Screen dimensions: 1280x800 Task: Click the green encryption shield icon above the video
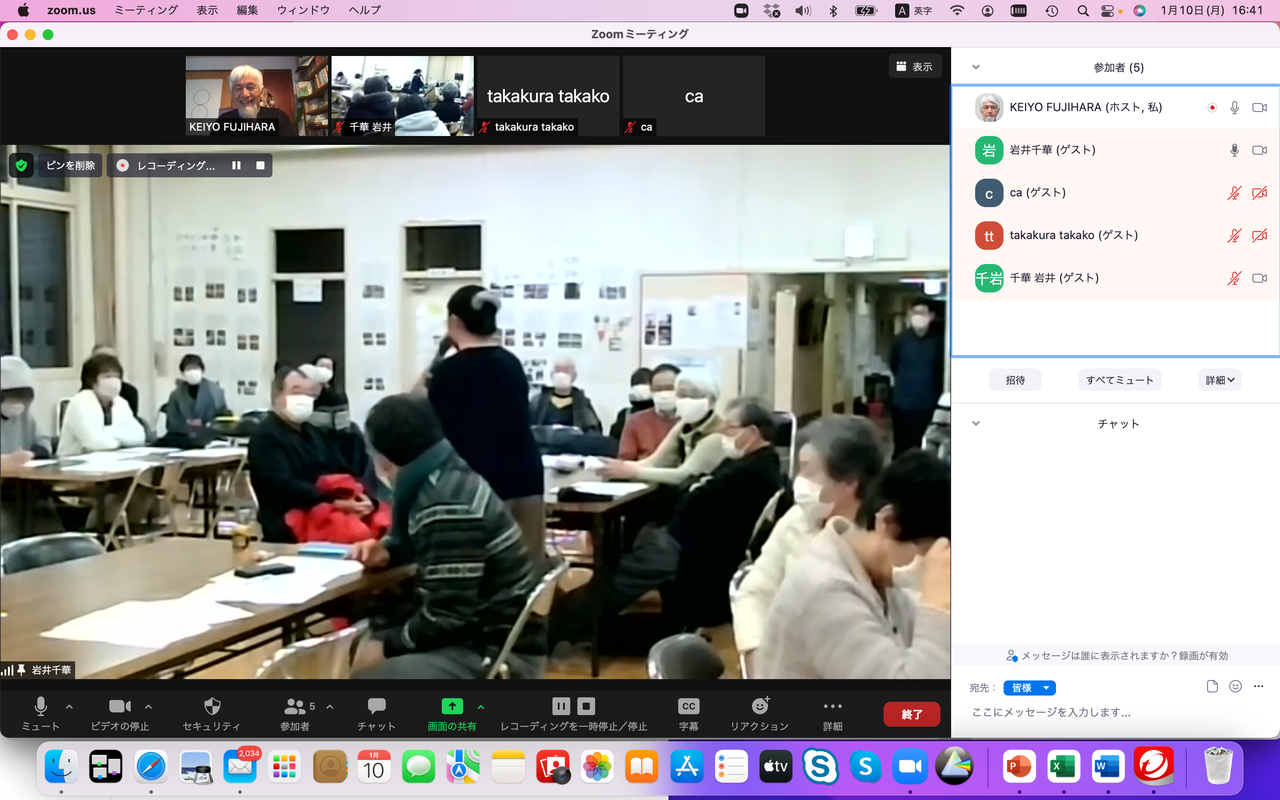click(22, 165)
